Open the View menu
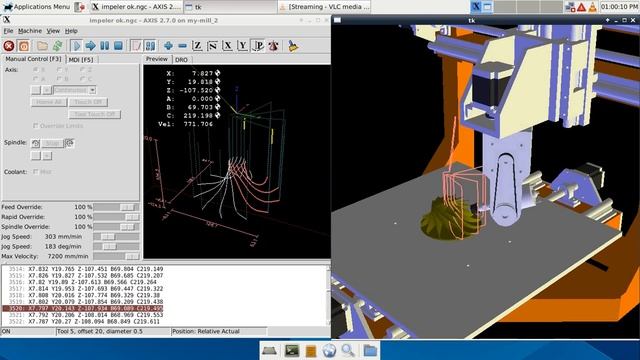This screenshot has width=640, height=360. tap(53, 31)
